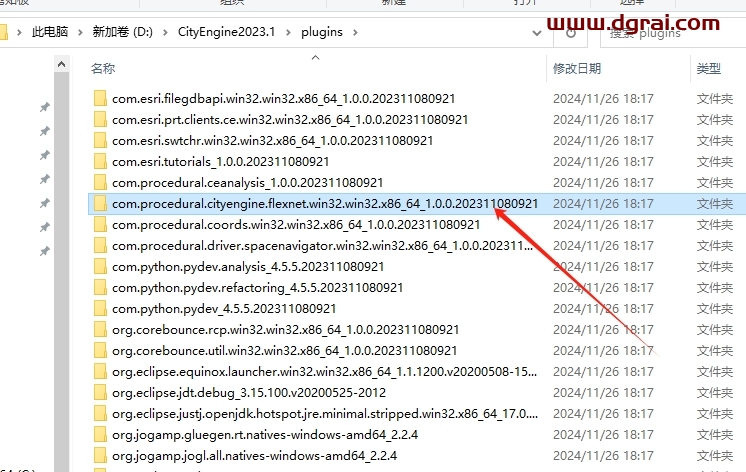
Task: Open folder icon of com.esri.filegdbapi.win32.win32.x86_64 row
Action: (100, 98)
